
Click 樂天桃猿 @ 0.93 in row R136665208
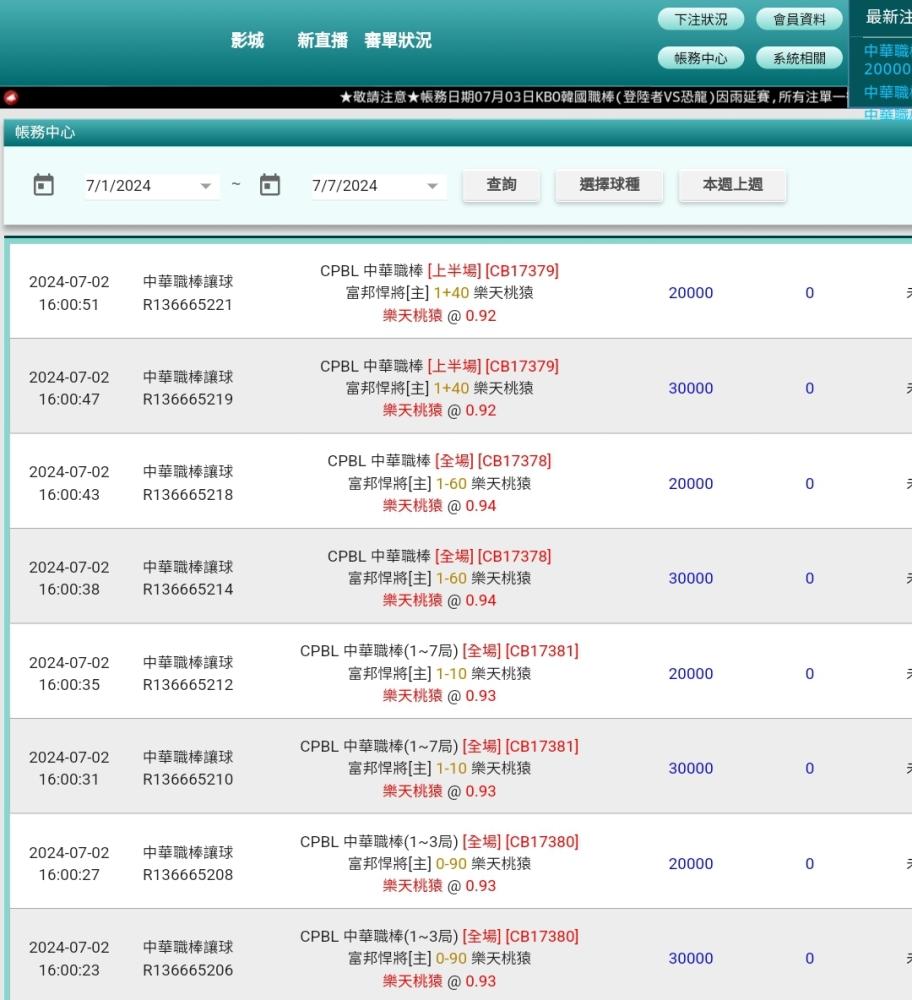(x=439, y=886)
